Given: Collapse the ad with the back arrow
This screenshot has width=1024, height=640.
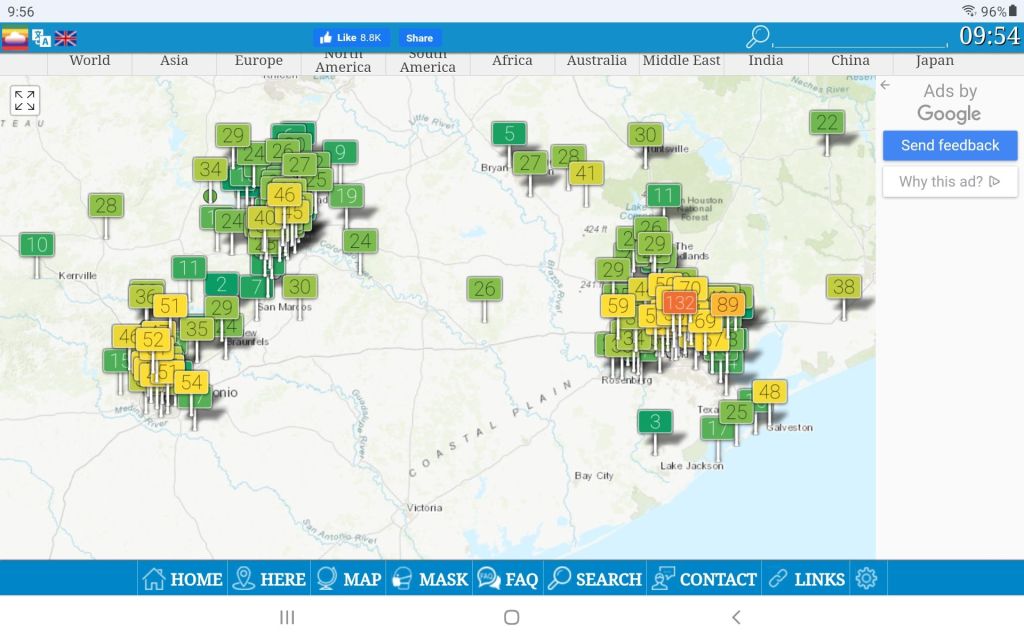Looking at the screenshot, I should pyautogui.click(x=885, y=86).
